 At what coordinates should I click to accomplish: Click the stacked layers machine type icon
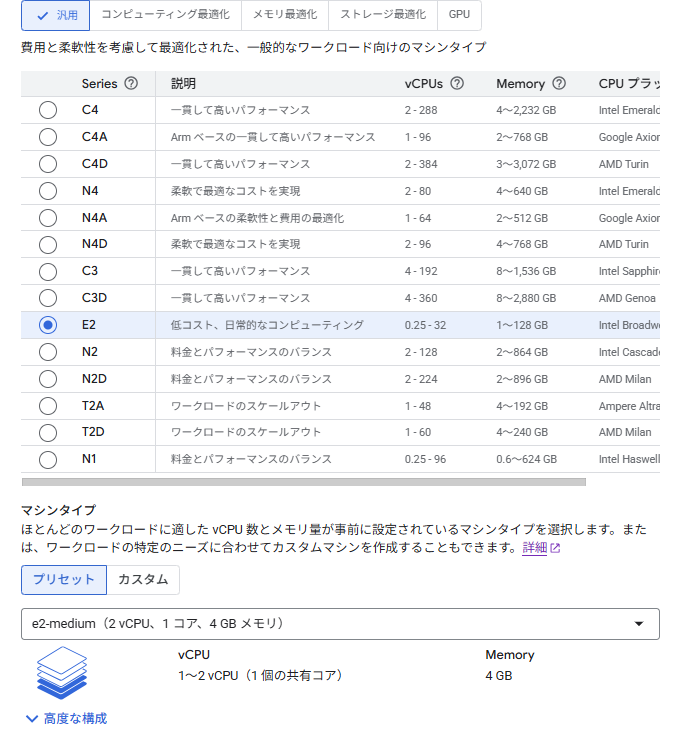[x=62, y=672]
